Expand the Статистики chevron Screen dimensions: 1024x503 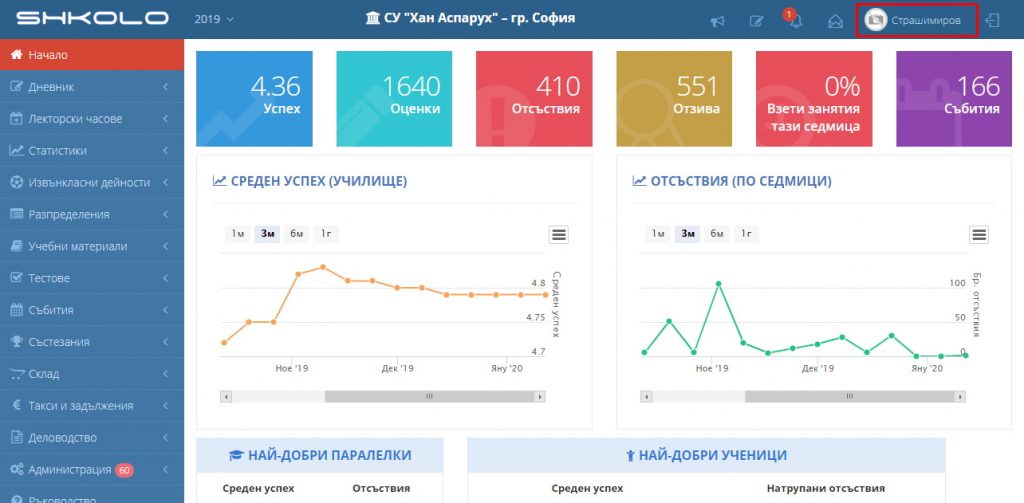click(166, 151)
